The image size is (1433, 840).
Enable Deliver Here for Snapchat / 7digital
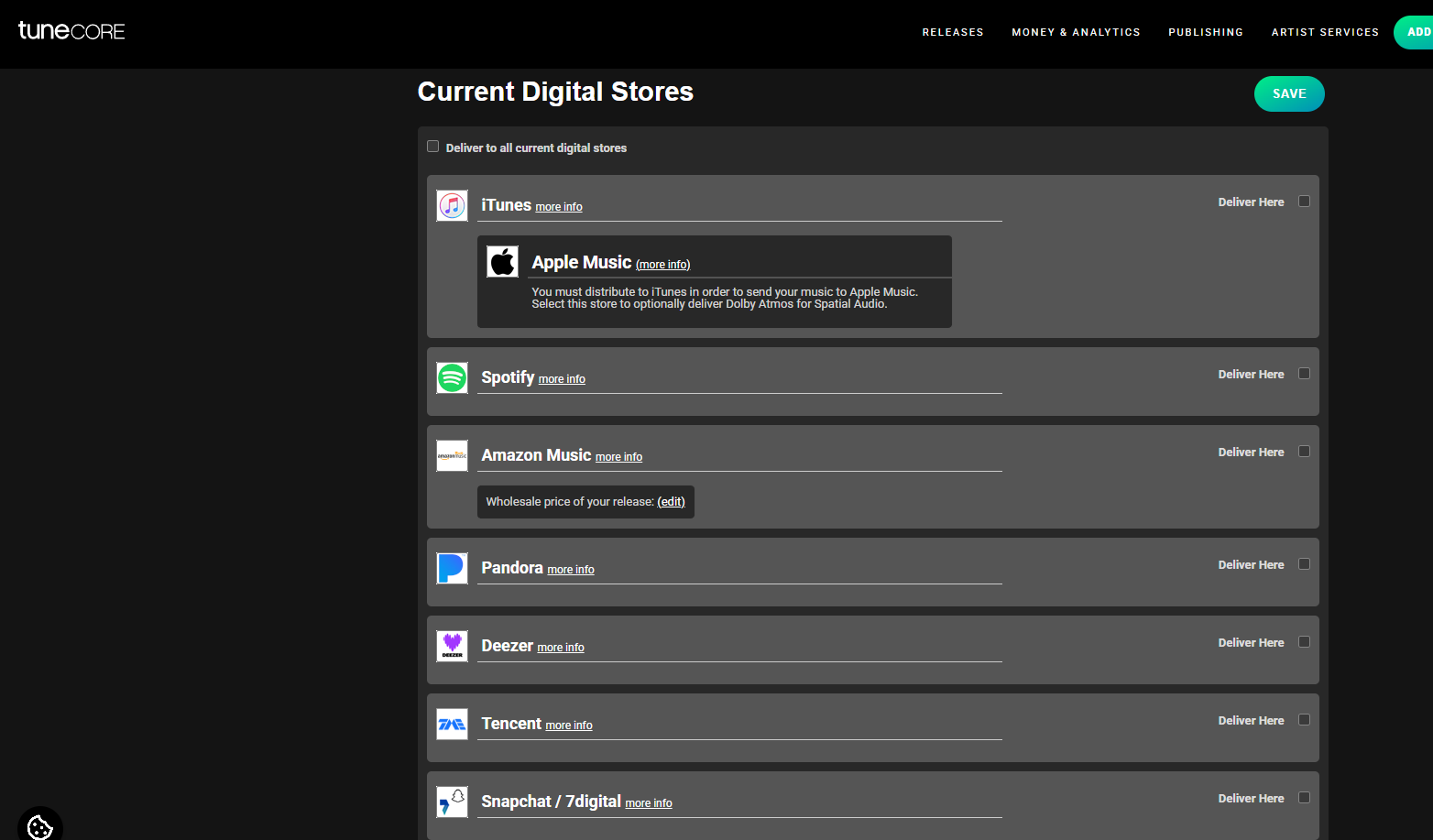1305,798
